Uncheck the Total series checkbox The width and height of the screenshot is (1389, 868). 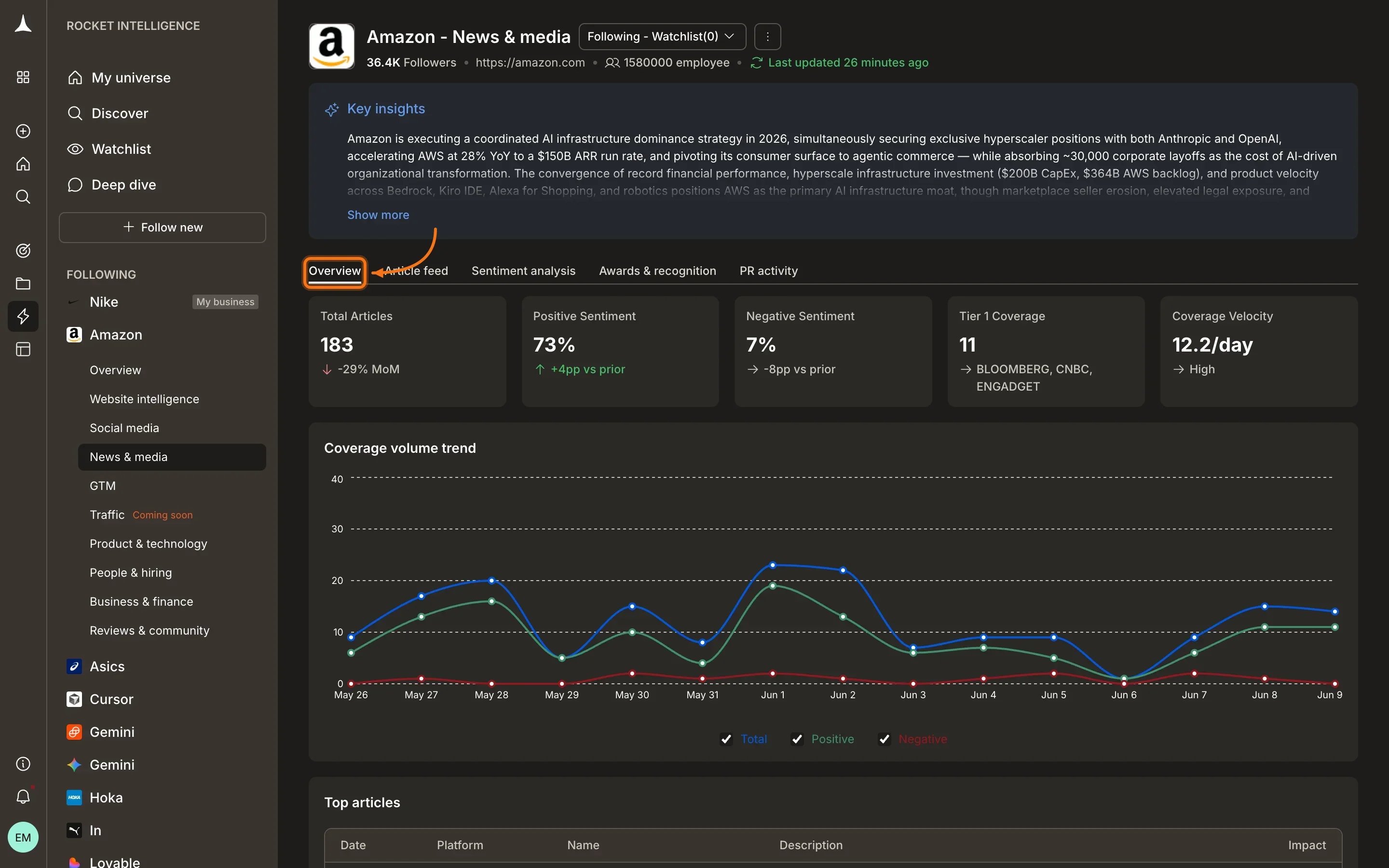tap(726, 739)
